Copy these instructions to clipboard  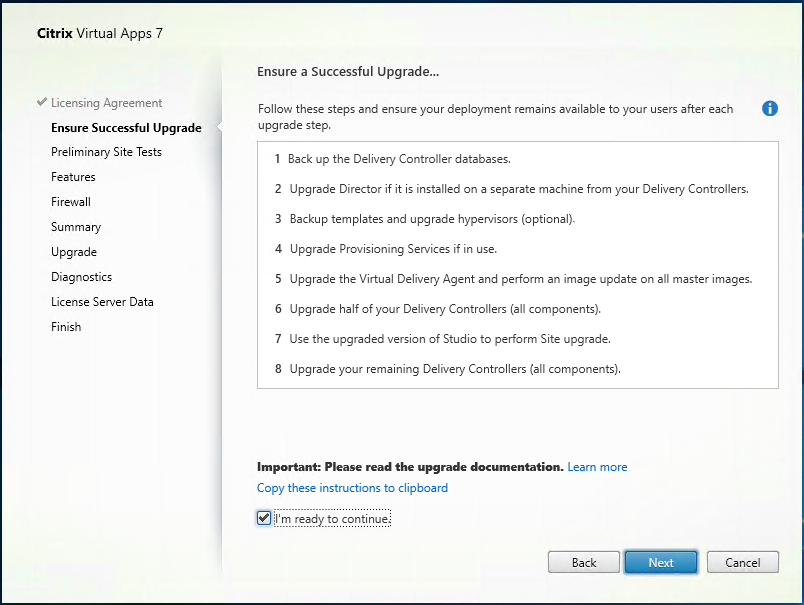click(352, 488)
